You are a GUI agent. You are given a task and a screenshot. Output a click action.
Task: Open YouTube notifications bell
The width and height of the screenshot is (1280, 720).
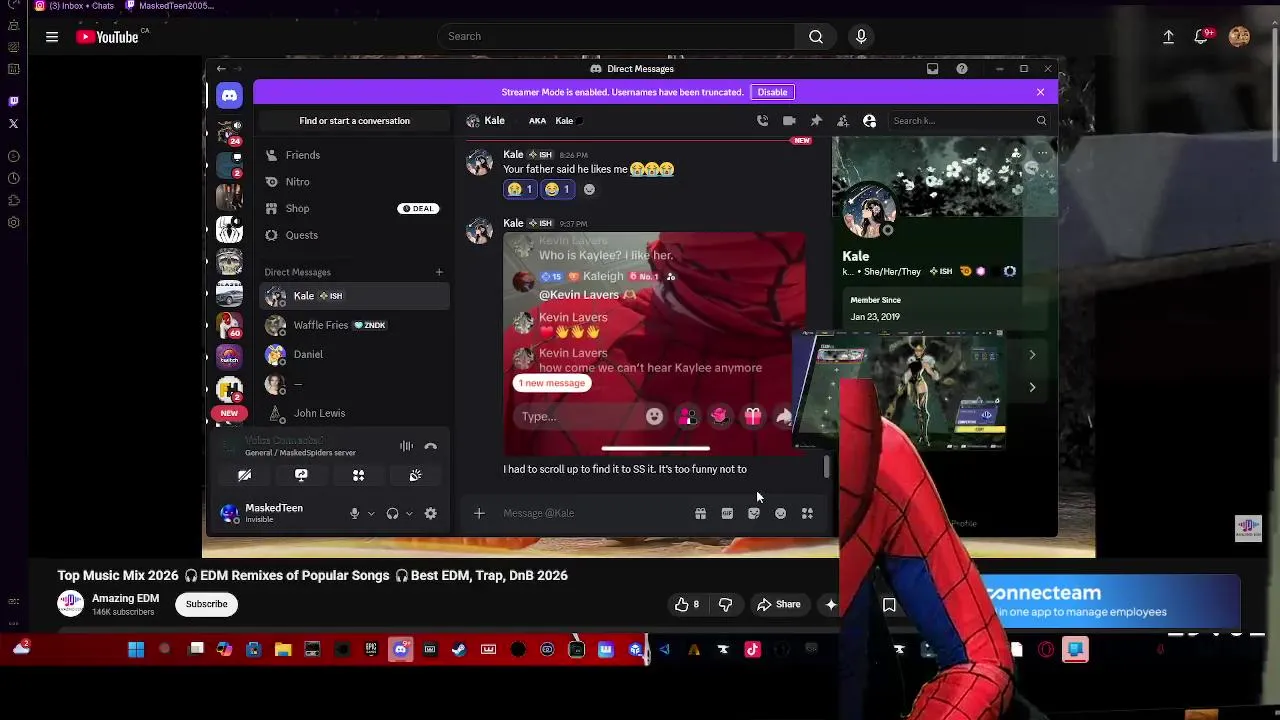1201,37
